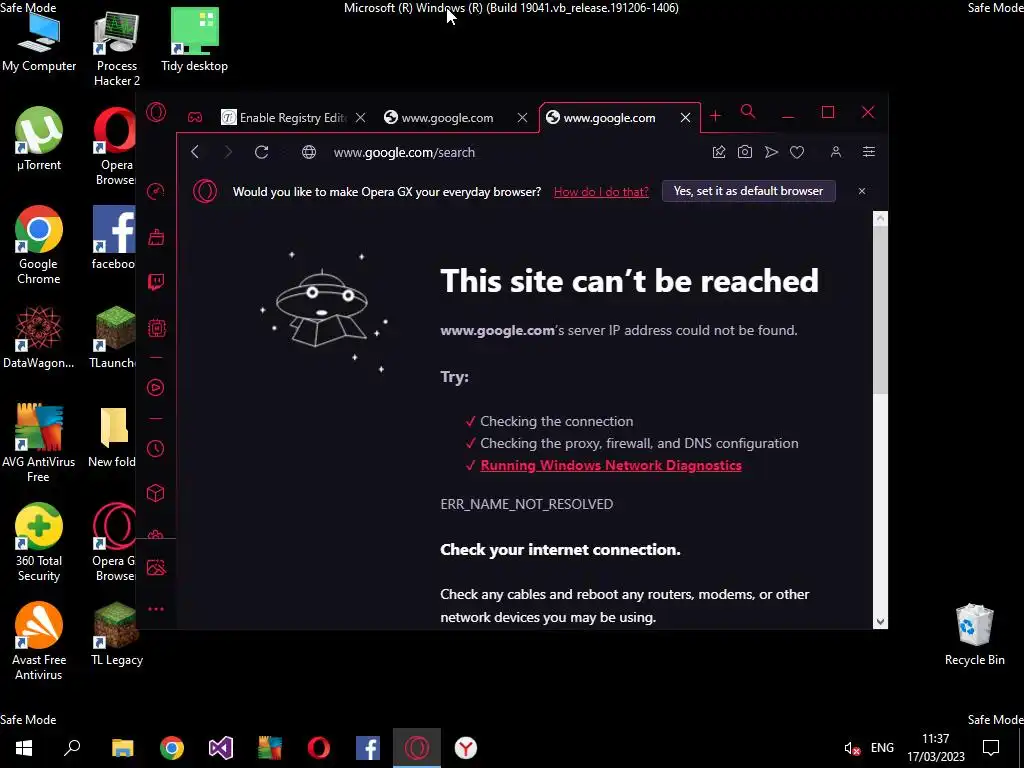Open Twitch panel in the sidebar

click(x=156, y=281)
